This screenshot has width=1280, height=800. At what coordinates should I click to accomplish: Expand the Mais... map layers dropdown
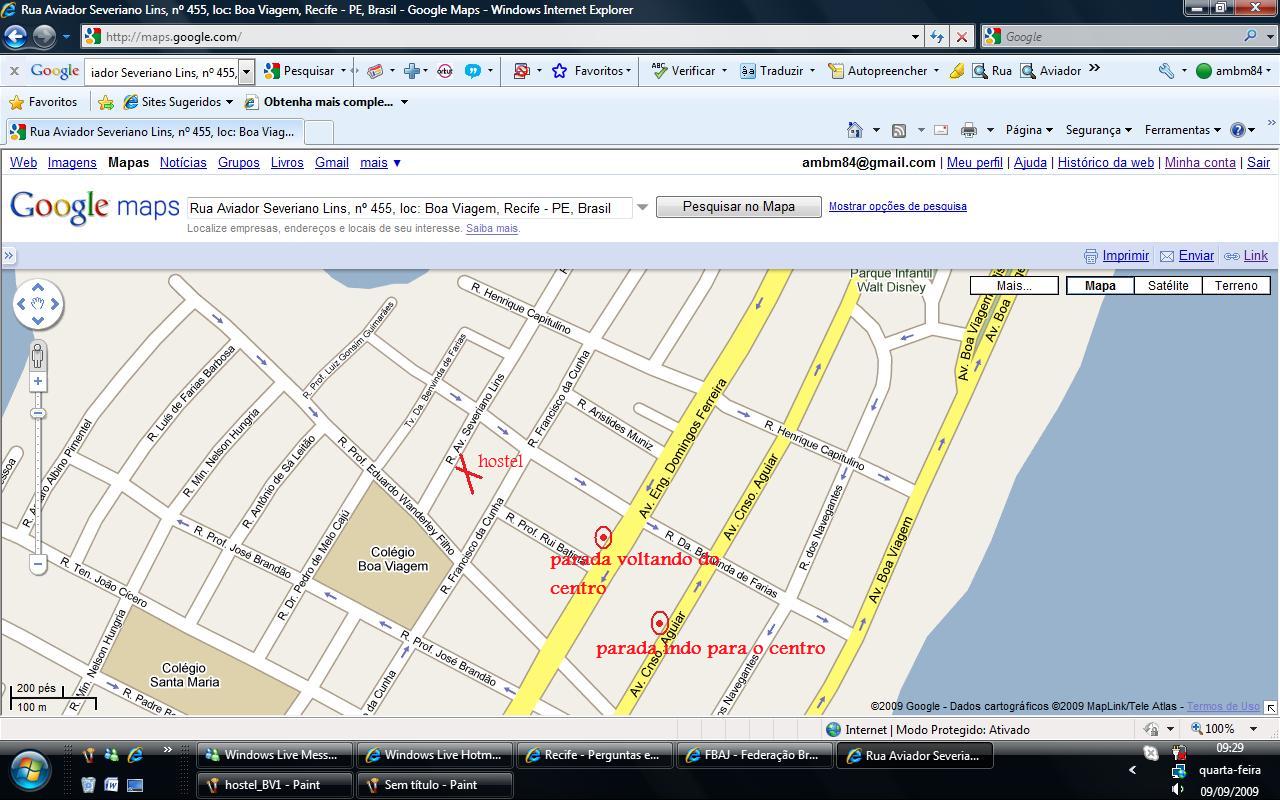(1014, 286)
